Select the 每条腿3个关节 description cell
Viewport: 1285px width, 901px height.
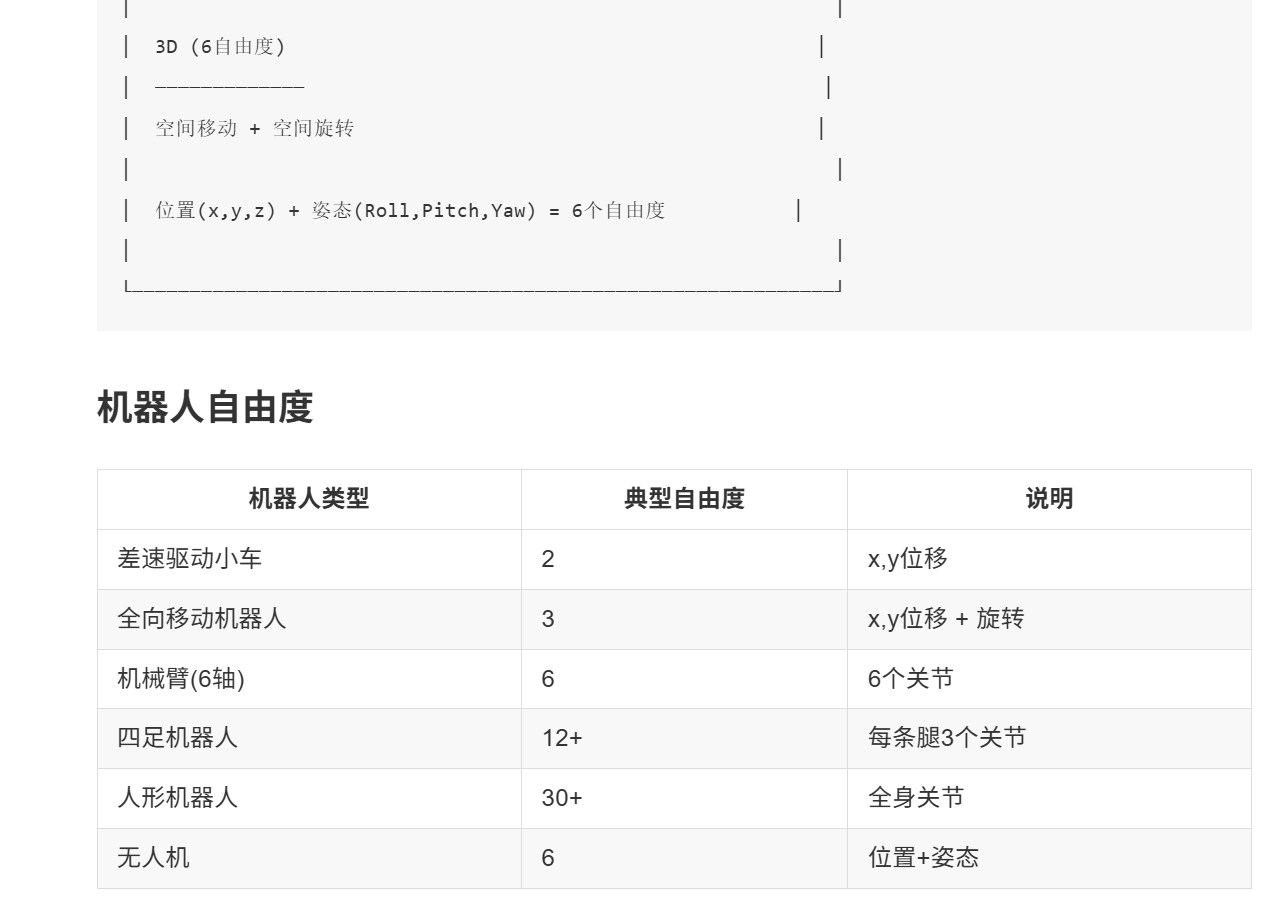coord(944,738)
